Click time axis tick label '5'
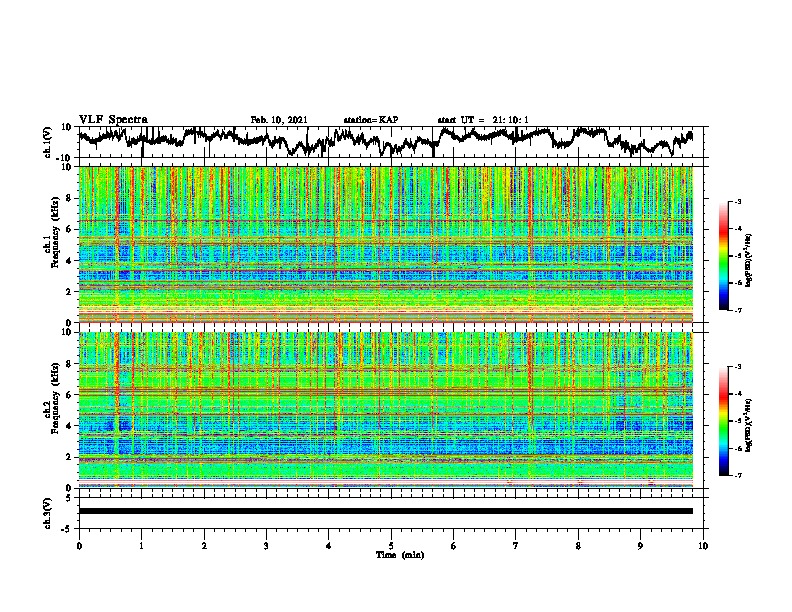 click(x=391, y=546)
